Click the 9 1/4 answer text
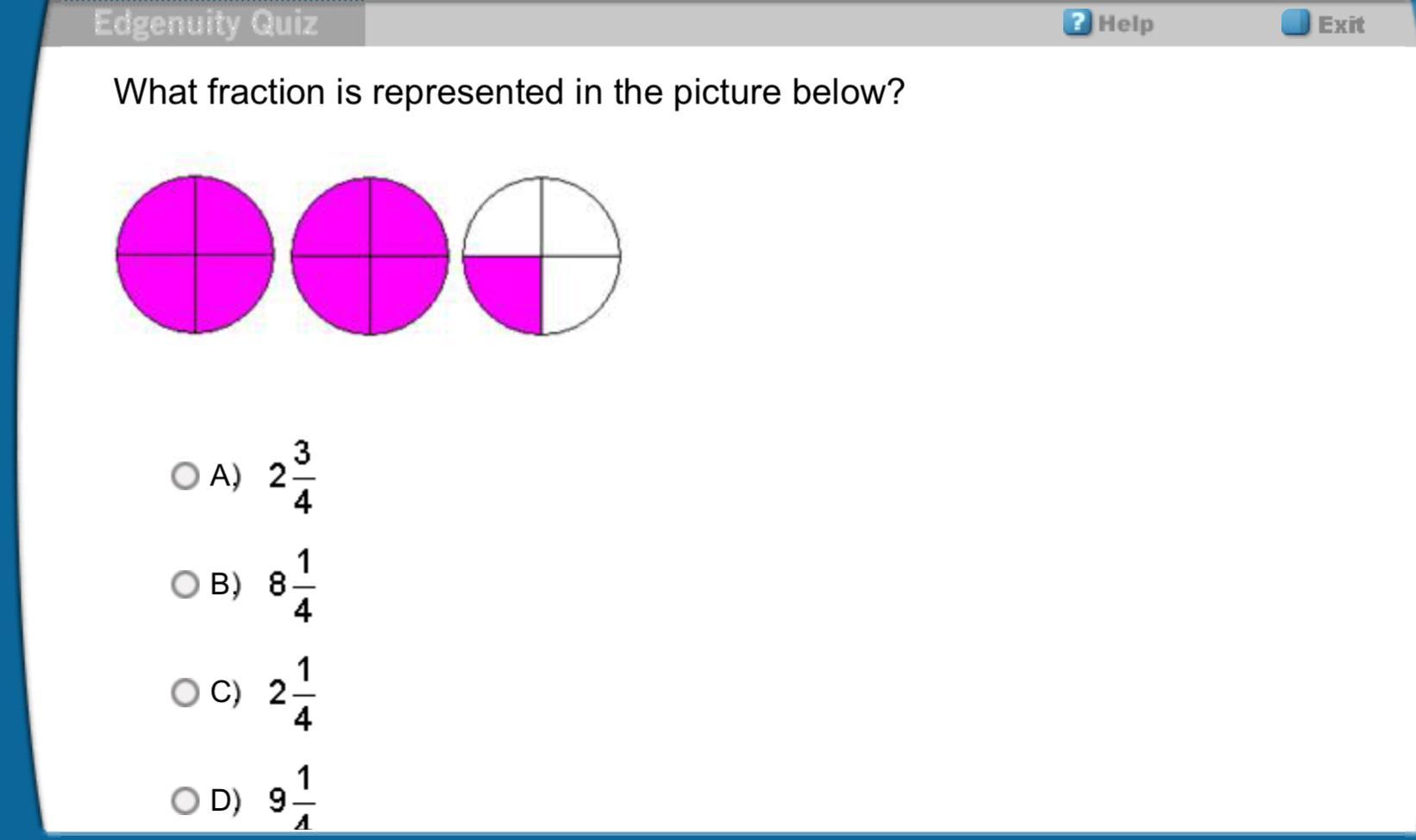1416x840 pixels. click(291, 798)
